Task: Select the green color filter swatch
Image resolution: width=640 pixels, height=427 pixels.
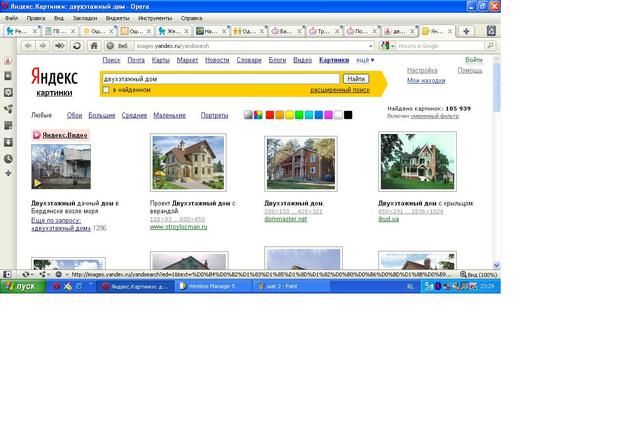Action: coord(299,115)
